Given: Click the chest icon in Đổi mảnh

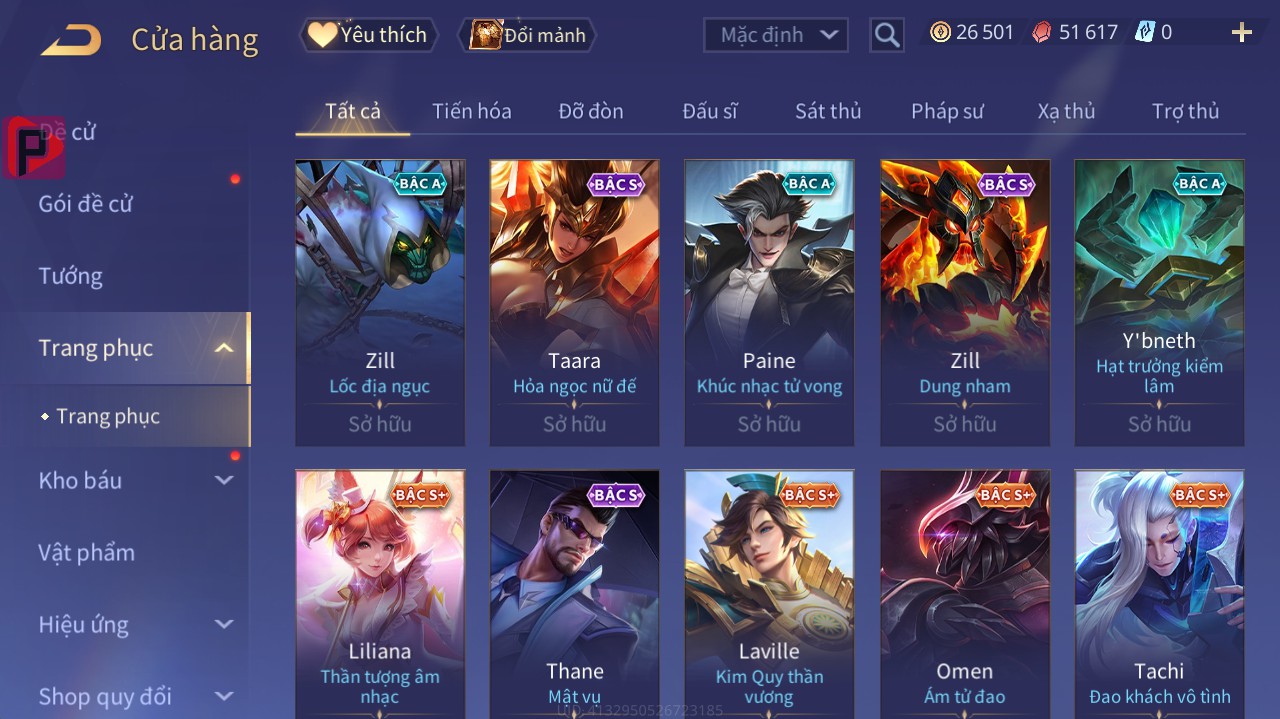Looking at the screenshot, I should tap(485, 35).
